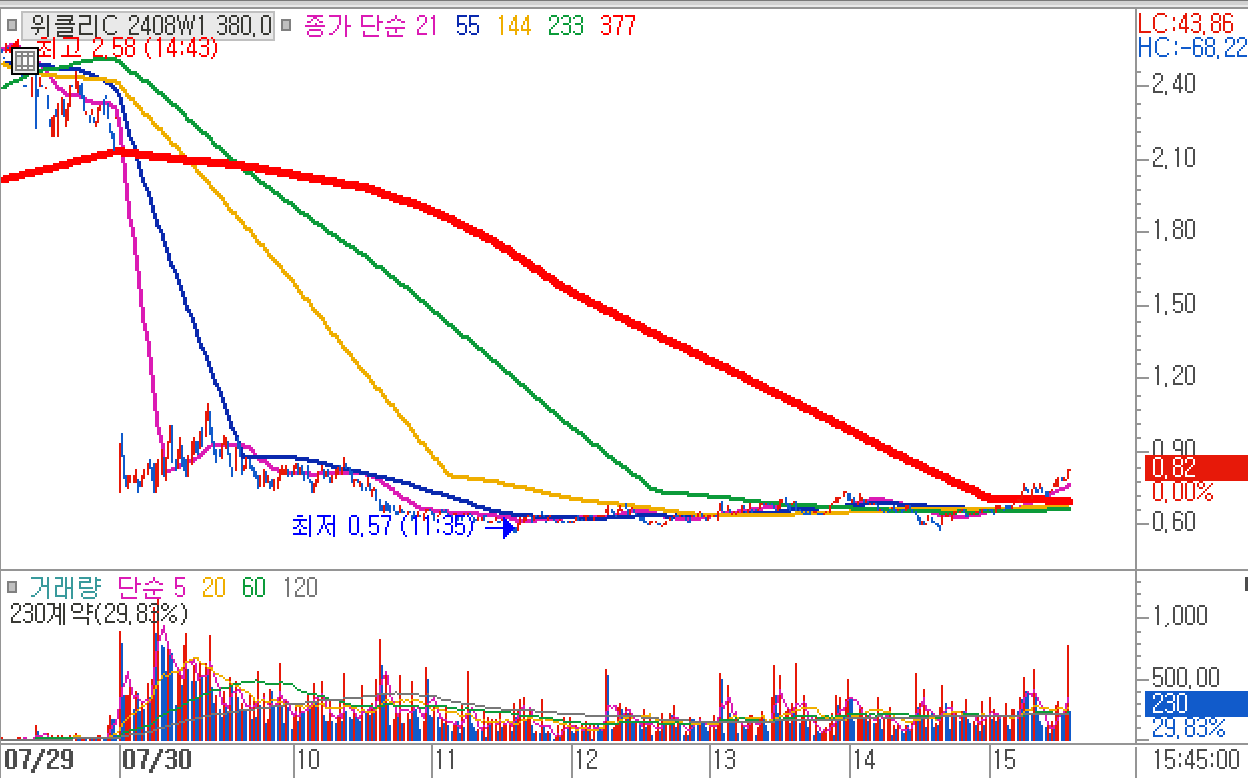Click the 종가 단순 moving average label
The height and width of the screenshot is (778, 1248).
(x=354, y=26)
